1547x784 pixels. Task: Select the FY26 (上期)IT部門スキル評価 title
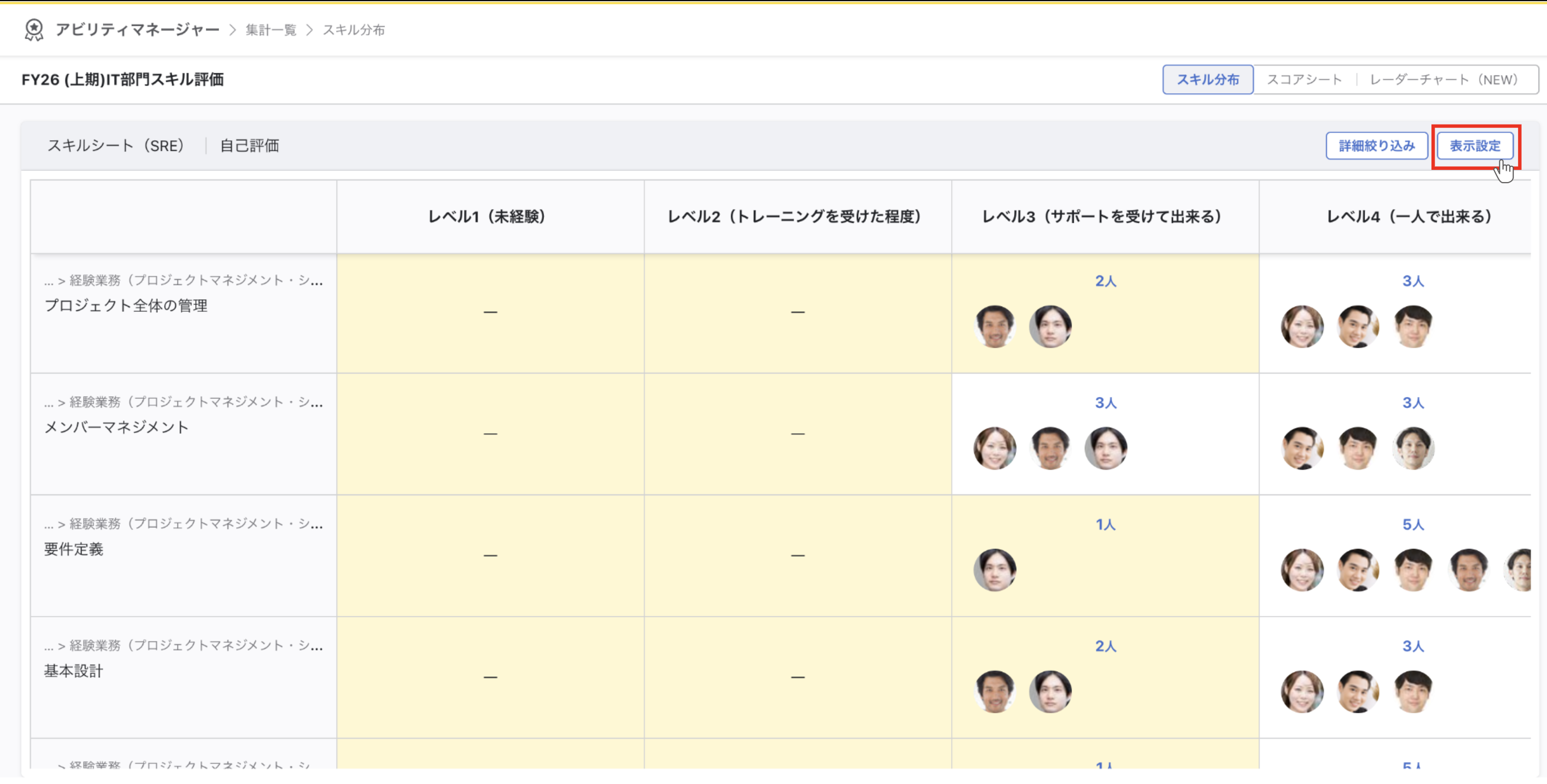coord(122,80)
